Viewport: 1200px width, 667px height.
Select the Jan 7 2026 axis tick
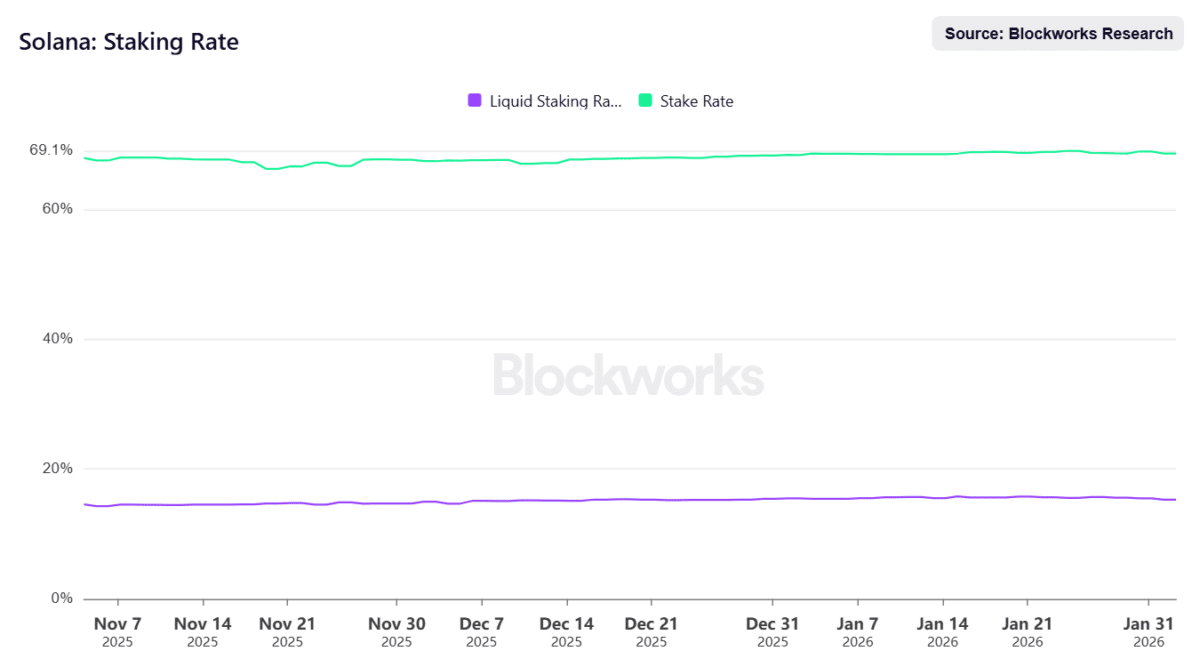tap(857, 631)
